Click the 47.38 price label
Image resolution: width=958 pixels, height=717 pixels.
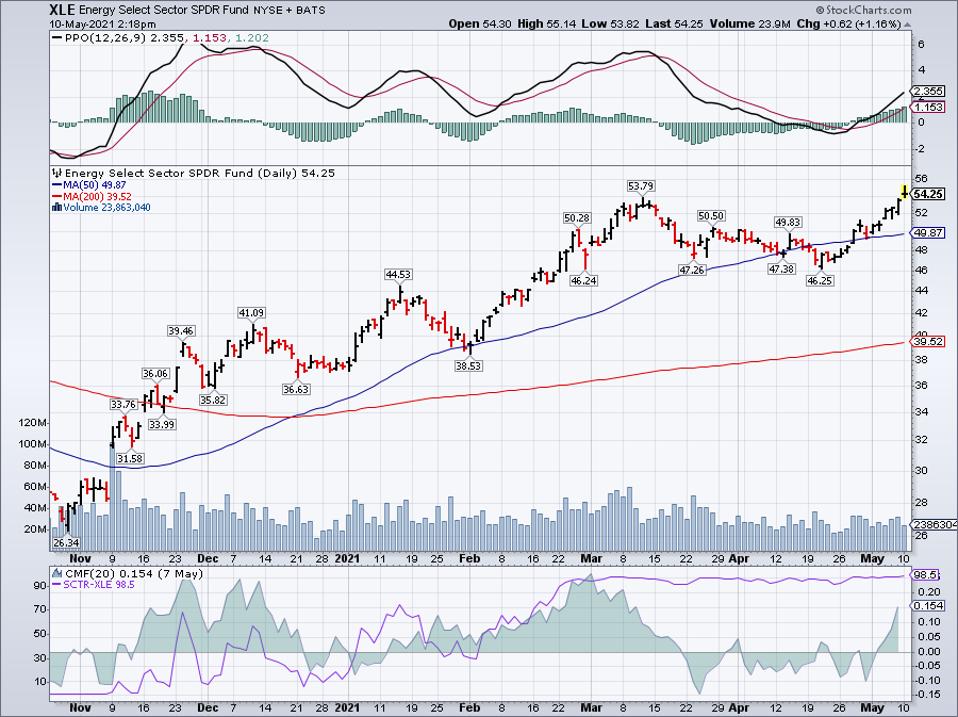782,268
